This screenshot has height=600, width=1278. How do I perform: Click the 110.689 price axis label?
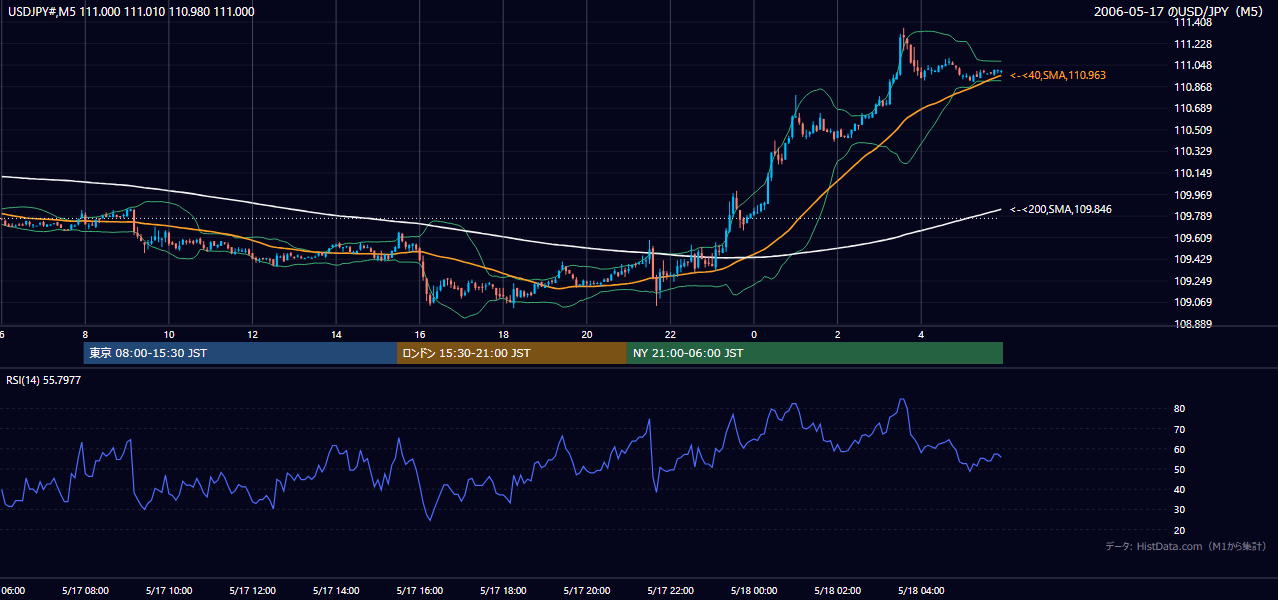tap(1193, 108)
